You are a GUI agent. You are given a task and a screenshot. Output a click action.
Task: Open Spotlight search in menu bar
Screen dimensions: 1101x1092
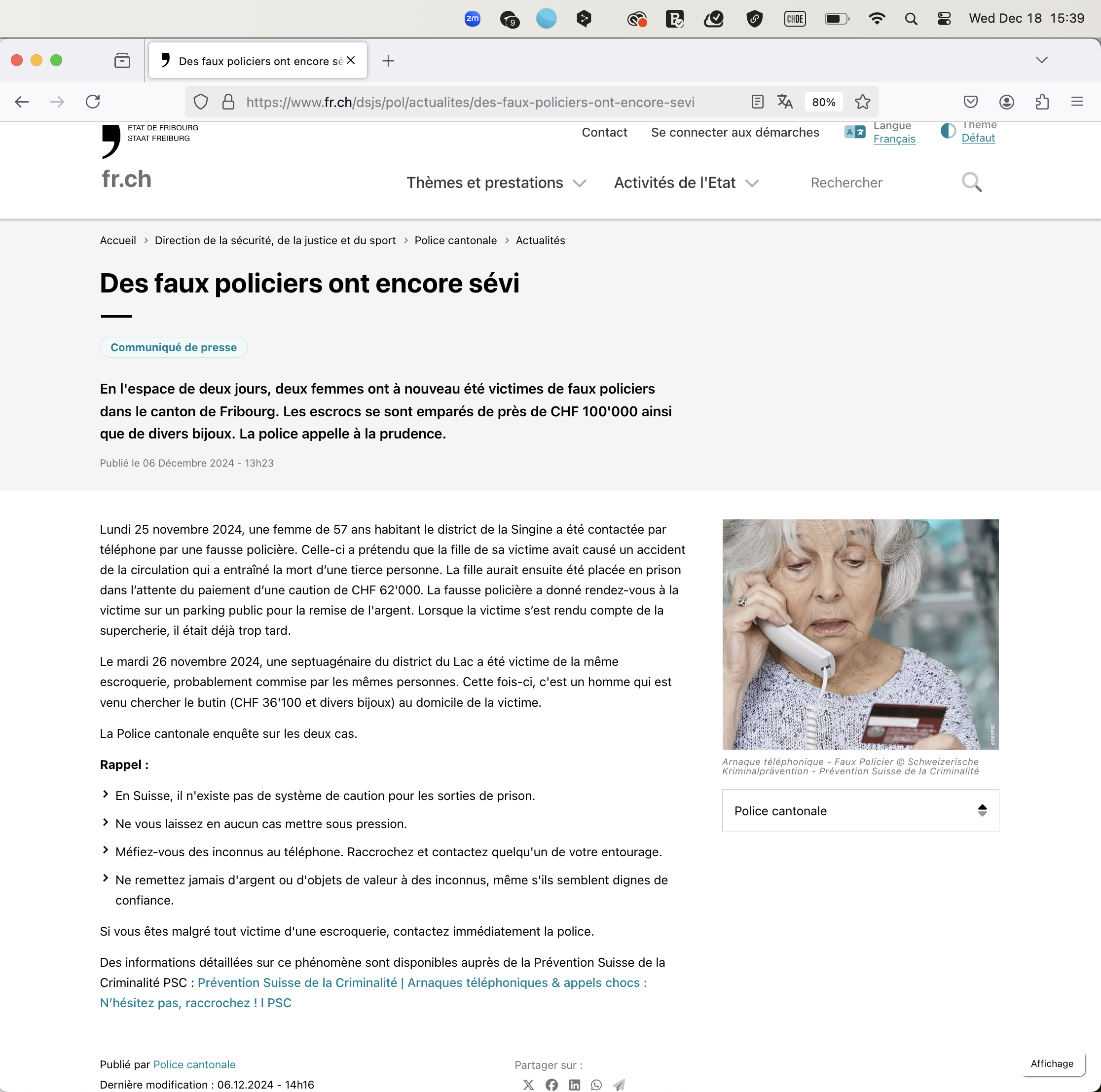point(911,19)
